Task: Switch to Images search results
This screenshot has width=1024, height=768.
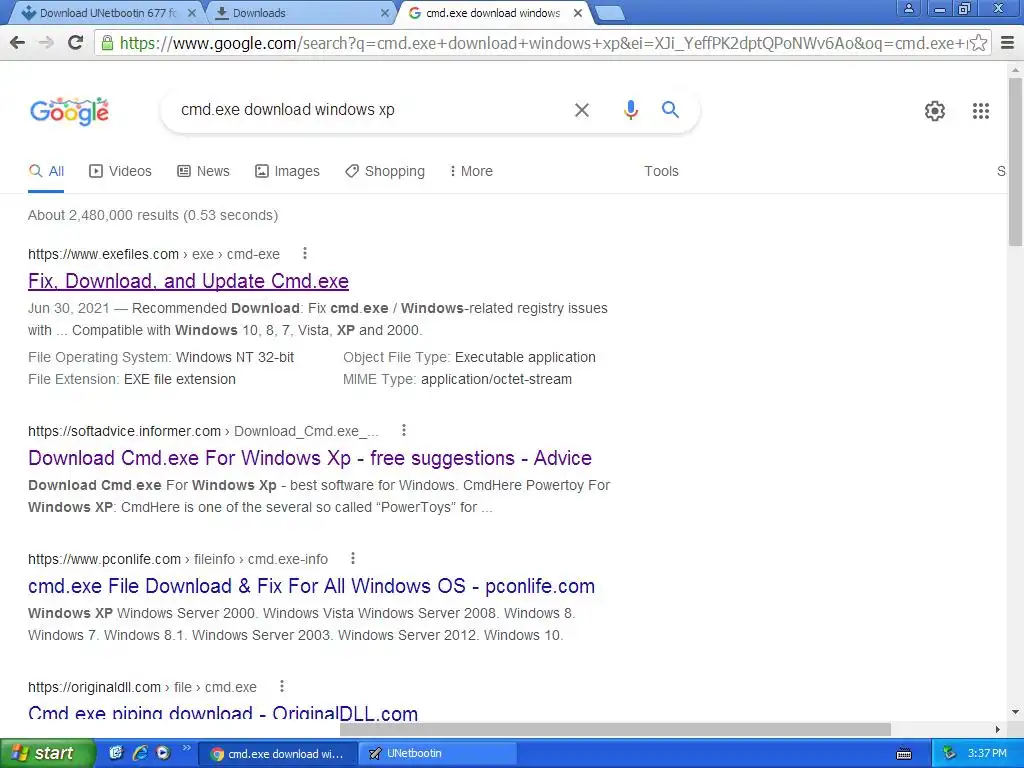Action: [x=287, y=171]
